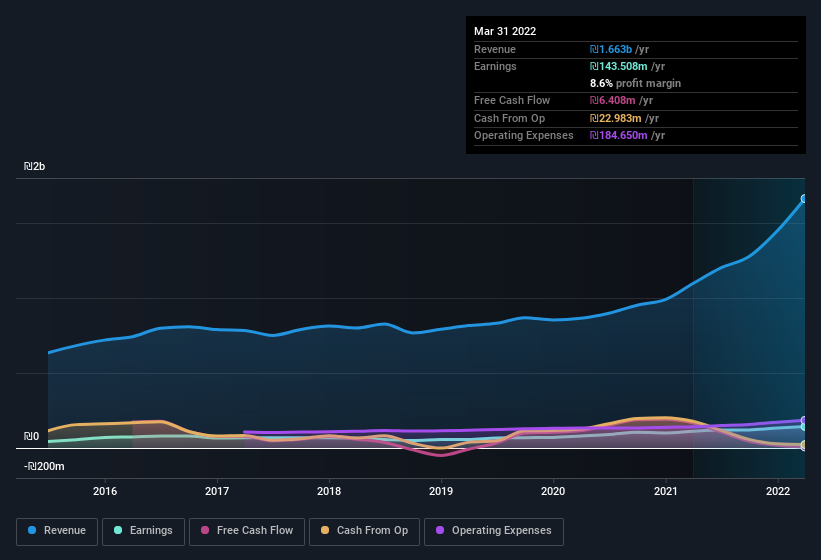The width and height of the screenshot is (821, 560).
Task: Click the Earnings line end marker
Action: pyautogui.click(x=804, y=427)
